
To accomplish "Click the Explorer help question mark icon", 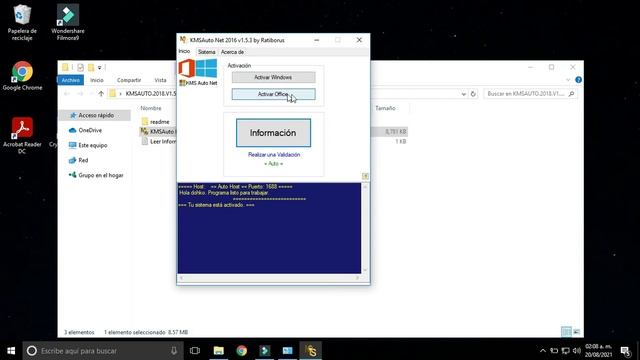I will 578,80.
